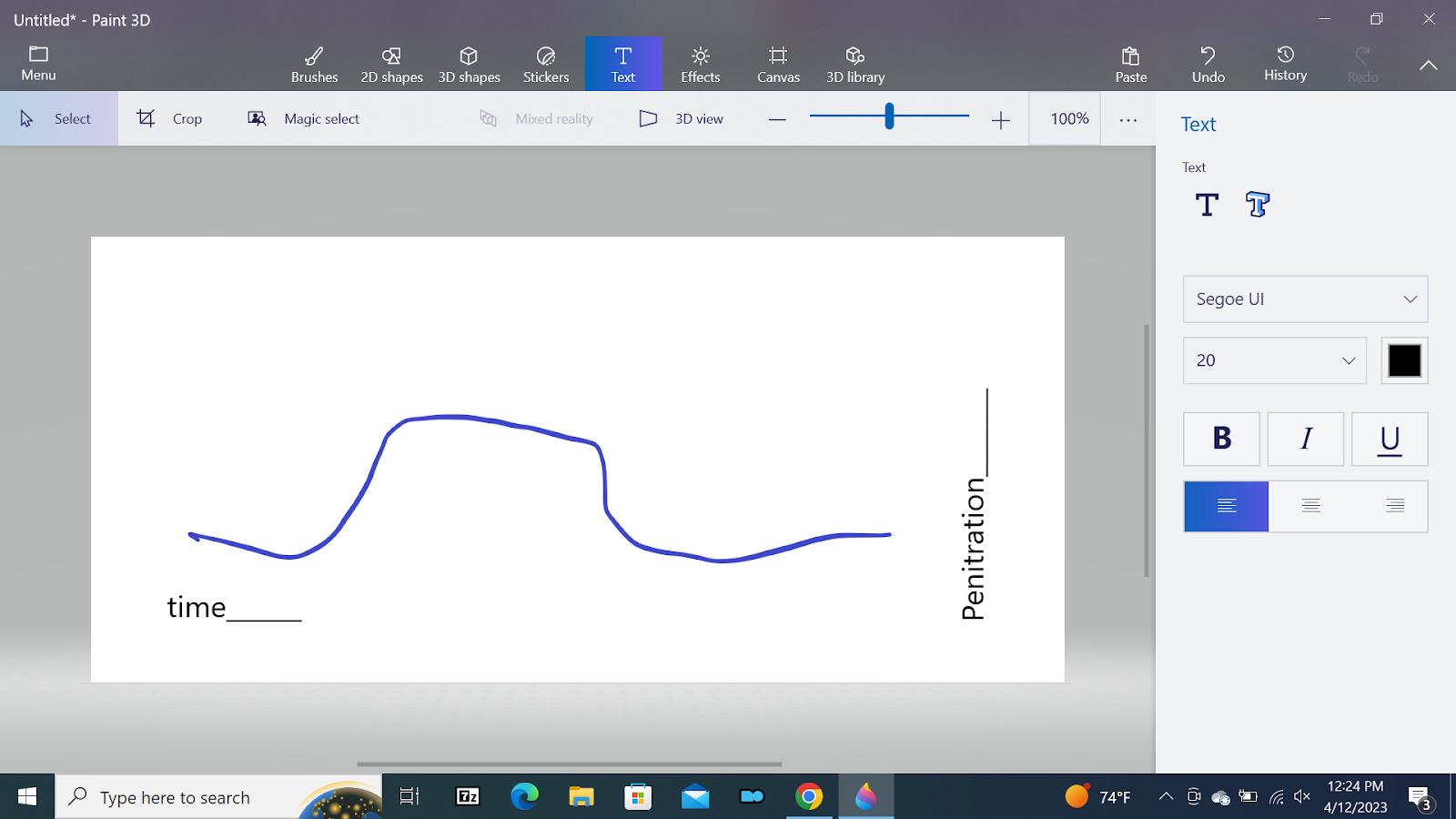Adjust the zoom slider handle
The image size is (1456, 819).
click(889, 116)
